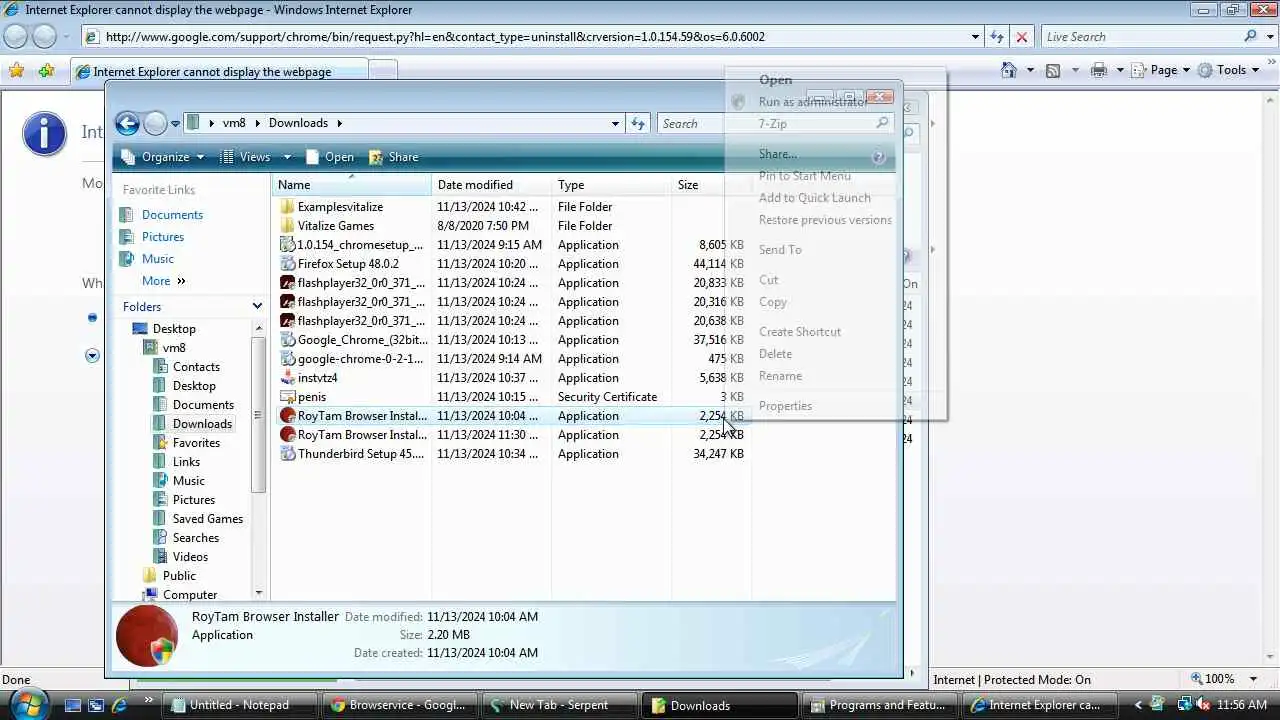Screen dimensions: 1280x720
Task: Open Documents in Favorite Links
Action: coord(172,215)
